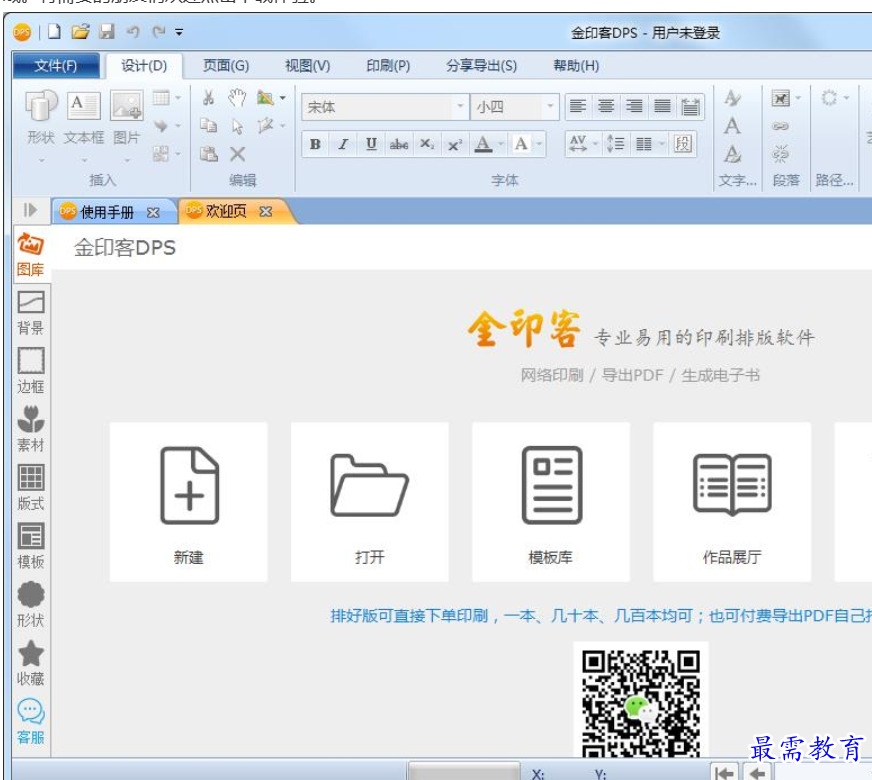The image size is (872, 780).
Task: Toggle strikethrough formatting
Action: click(x=399, y=145)
